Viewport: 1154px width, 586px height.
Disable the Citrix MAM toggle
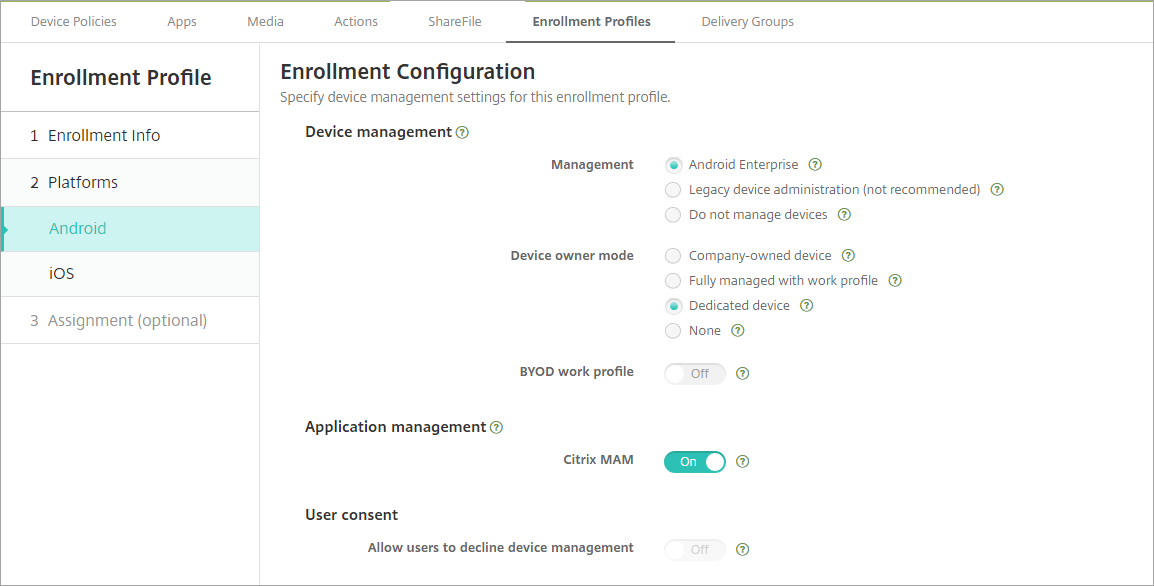[x=694, y=462]
